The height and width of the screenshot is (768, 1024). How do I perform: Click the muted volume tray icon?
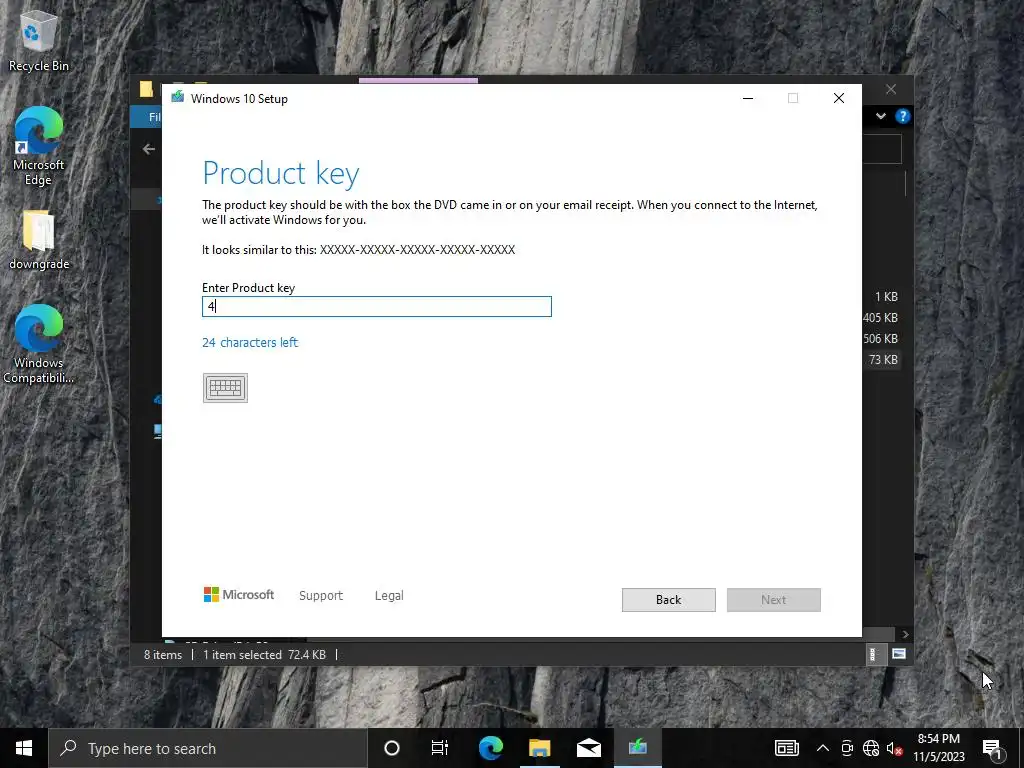click(894, 748)
